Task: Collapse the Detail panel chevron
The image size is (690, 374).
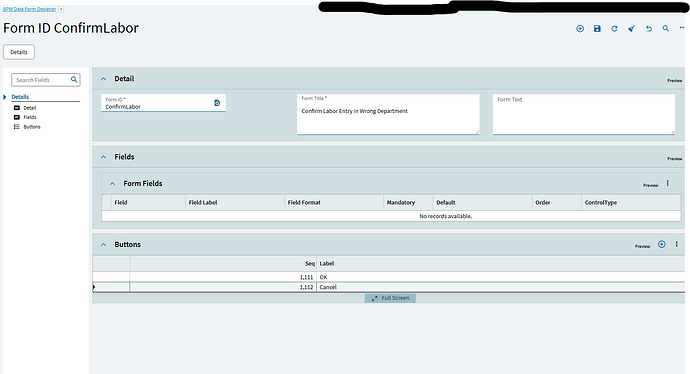Action: [x=103, y=79]
